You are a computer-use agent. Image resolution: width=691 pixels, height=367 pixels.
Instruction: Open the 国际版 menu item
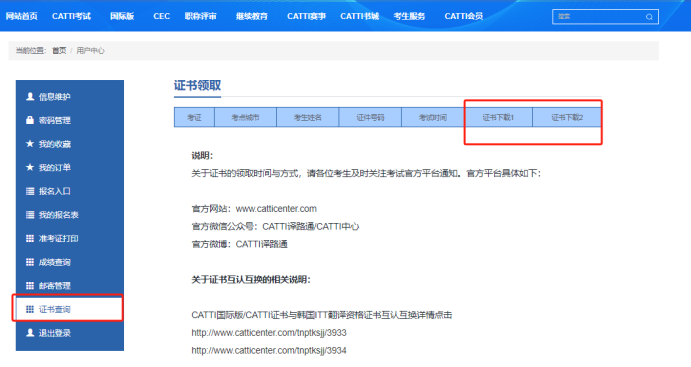pos(122,16)
